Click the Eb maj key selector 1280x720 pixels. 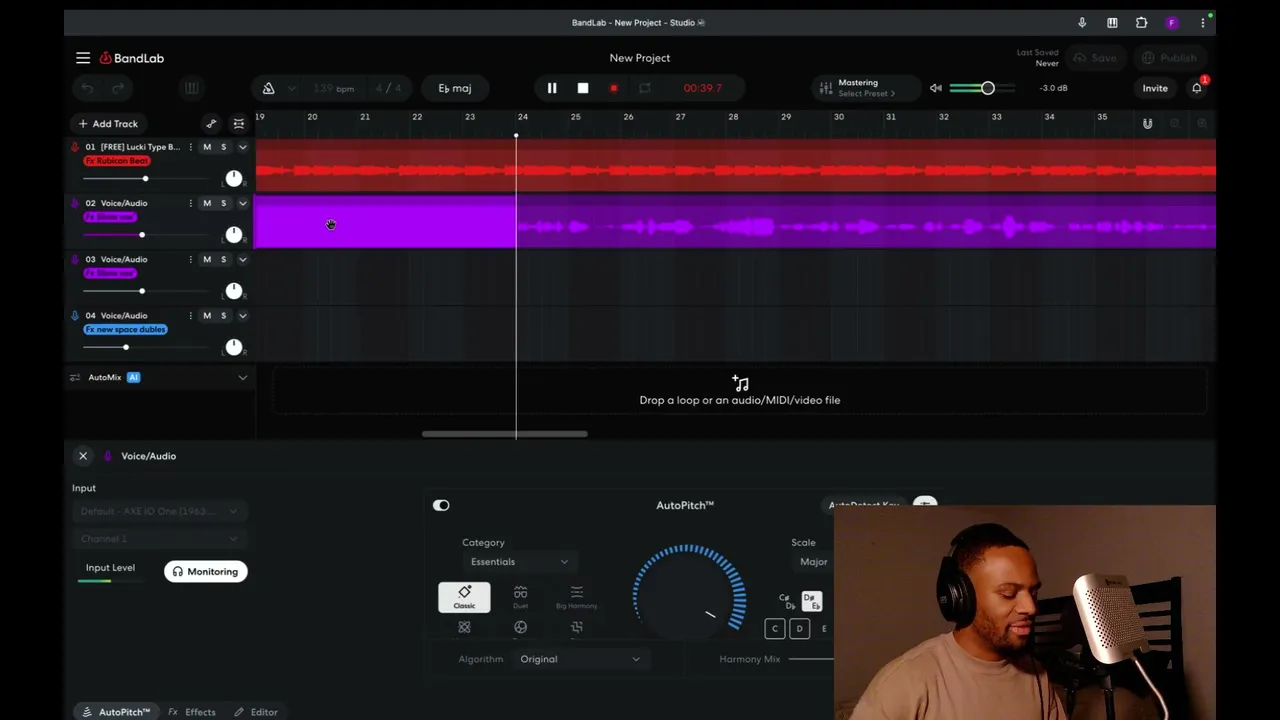455,88
